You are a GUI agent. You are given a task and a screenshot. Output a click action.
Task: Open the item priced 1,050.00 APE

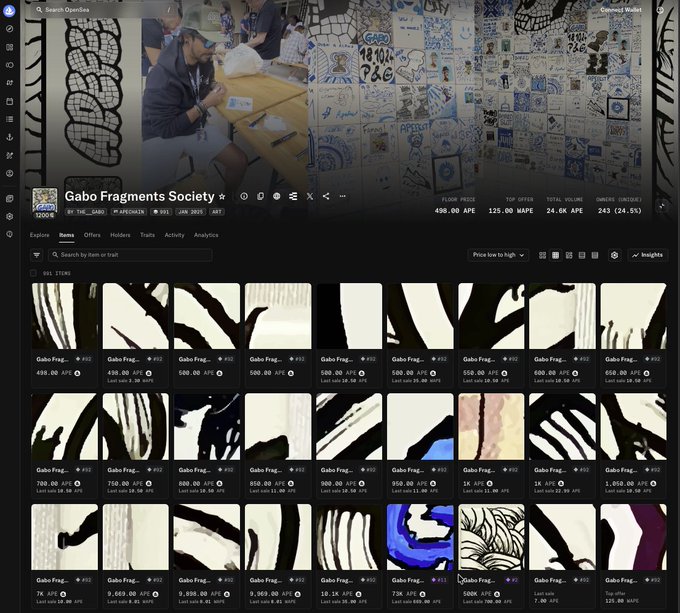click(x=634, y=444)
